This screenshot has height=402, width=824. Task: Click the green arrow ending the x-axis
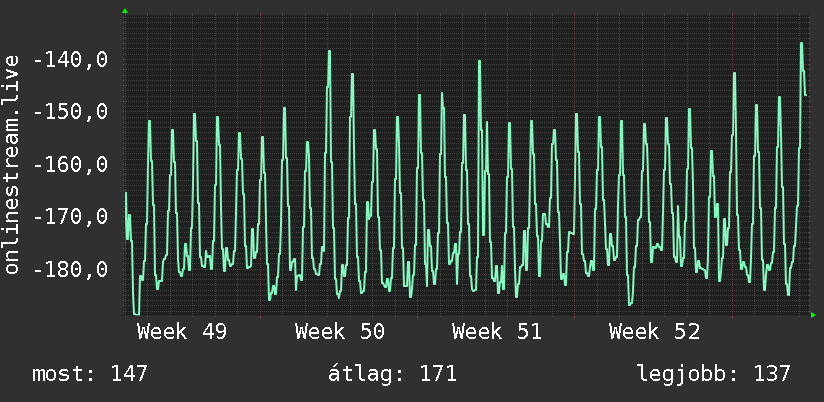(x=813, y=315)
